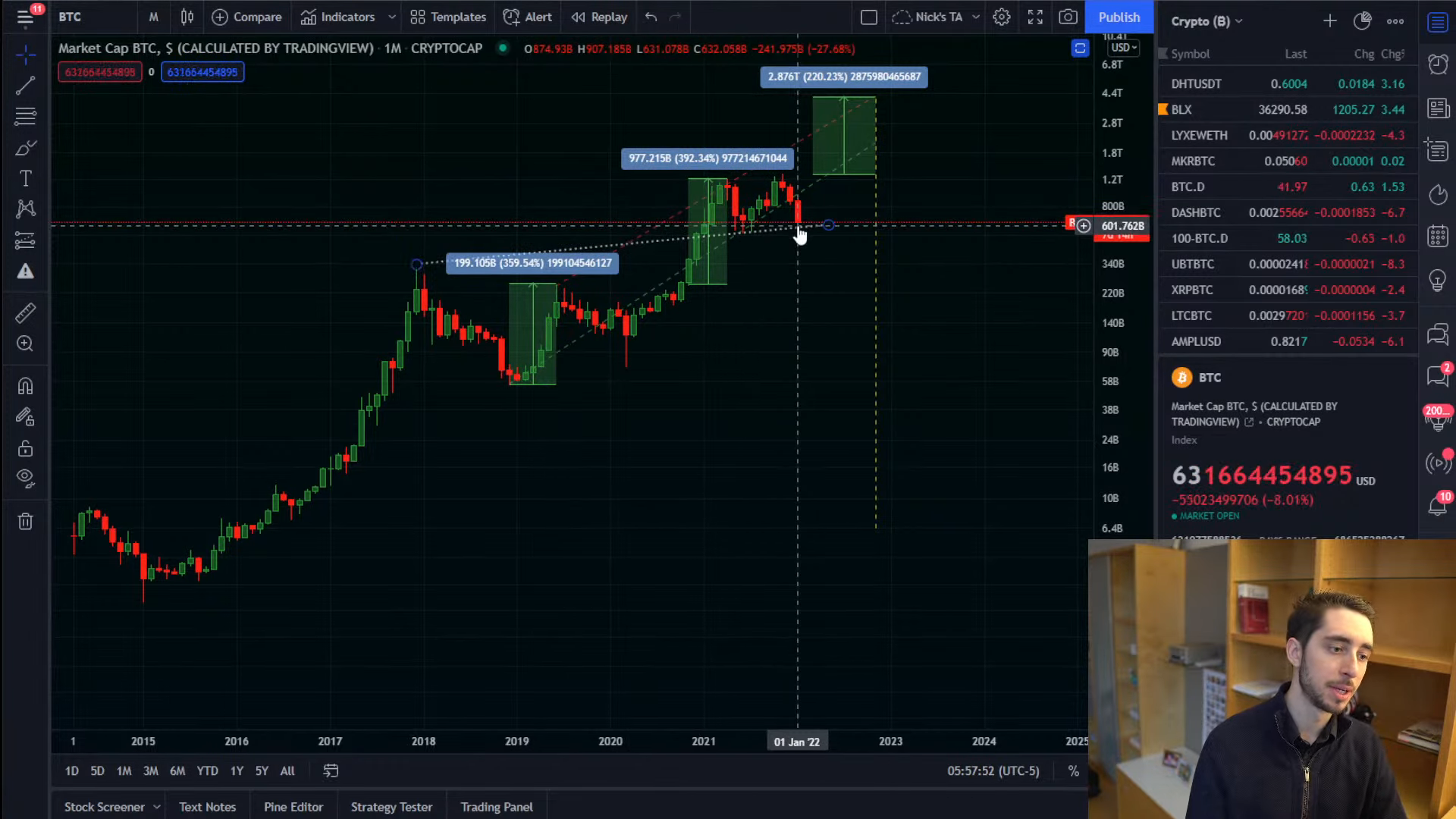1456x819 pixels.
Task: Open the Calendar panel
Action: point(1438,236)
